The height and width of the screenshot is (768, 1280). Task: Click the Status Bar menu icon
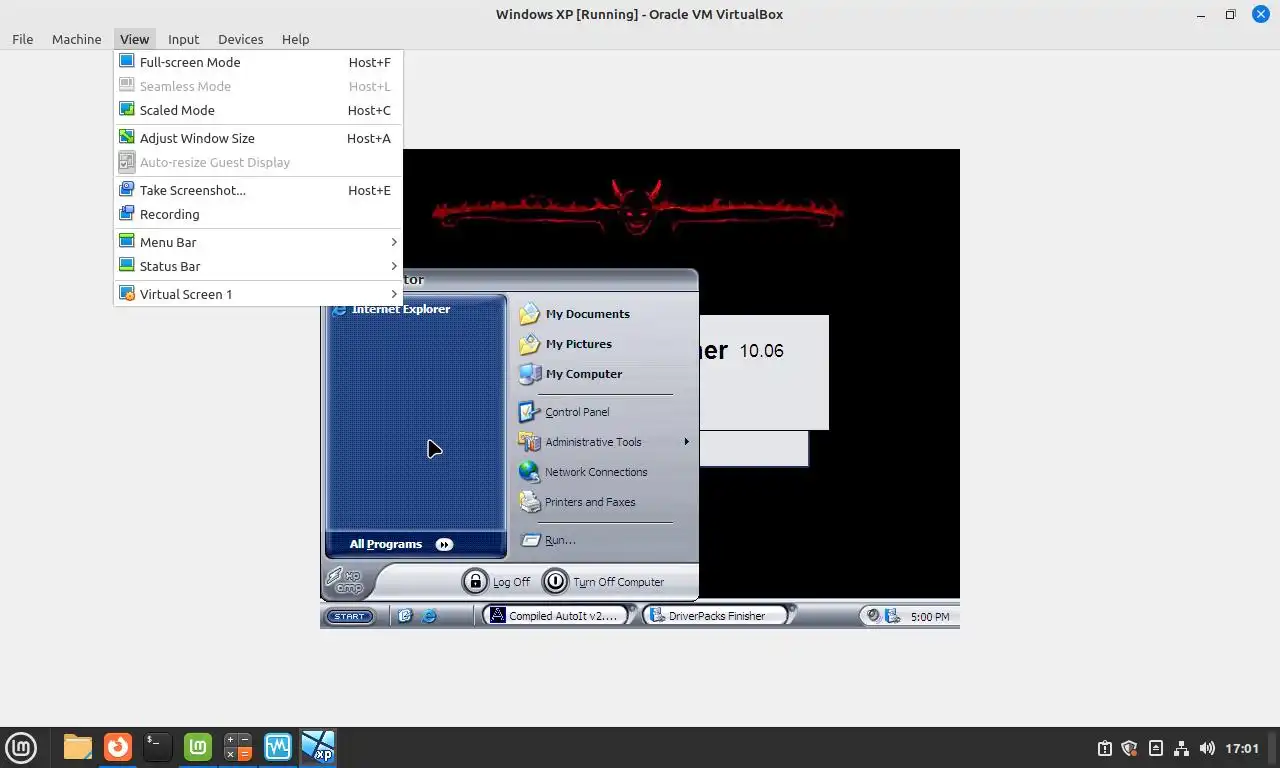click(x=127, y=266)
